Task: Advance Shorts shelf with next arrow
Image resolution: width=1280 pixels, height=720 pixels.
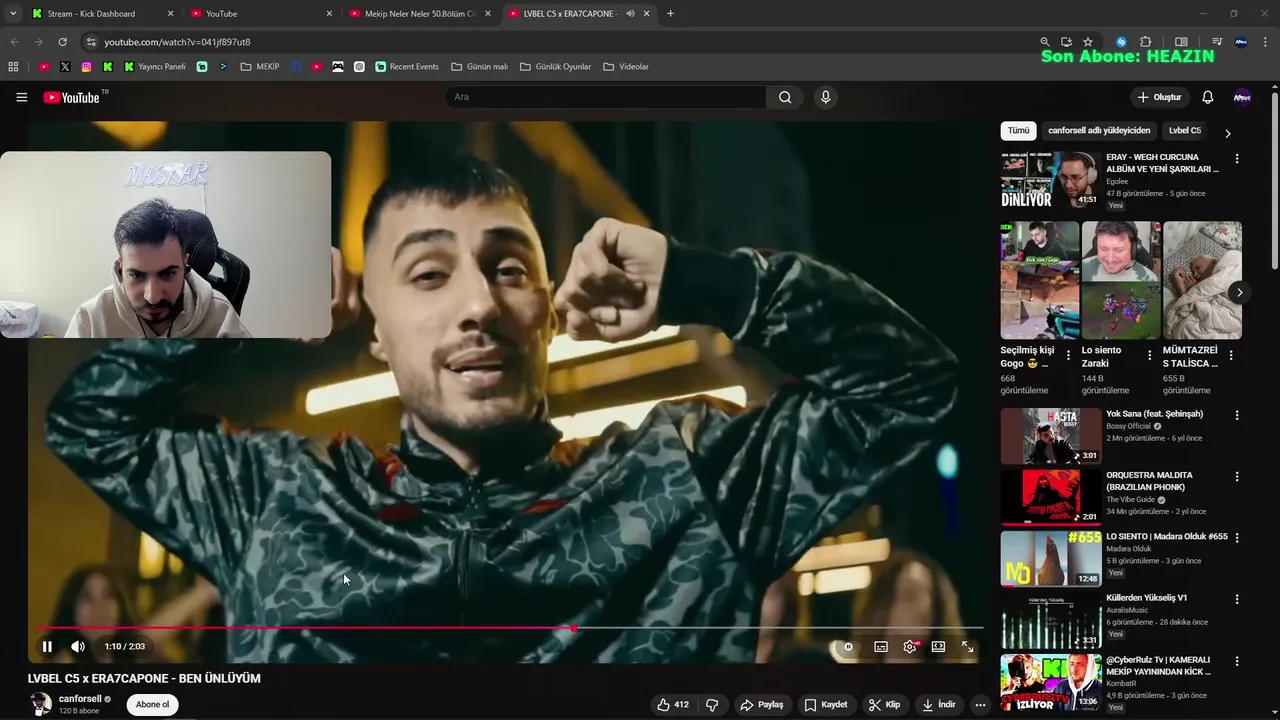Action: pos(1239,293)
